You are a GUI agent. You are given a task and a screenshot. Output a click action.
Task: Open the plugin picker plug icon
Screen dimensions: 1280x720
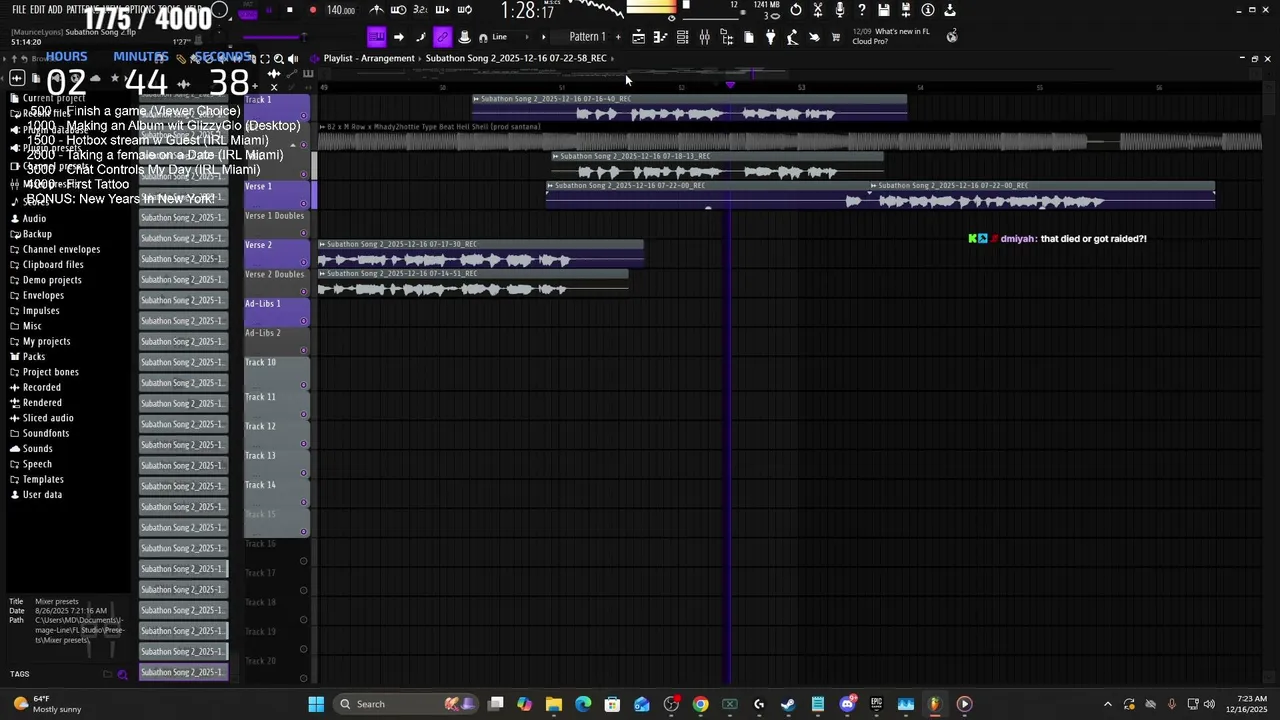[x=770, y=37]
